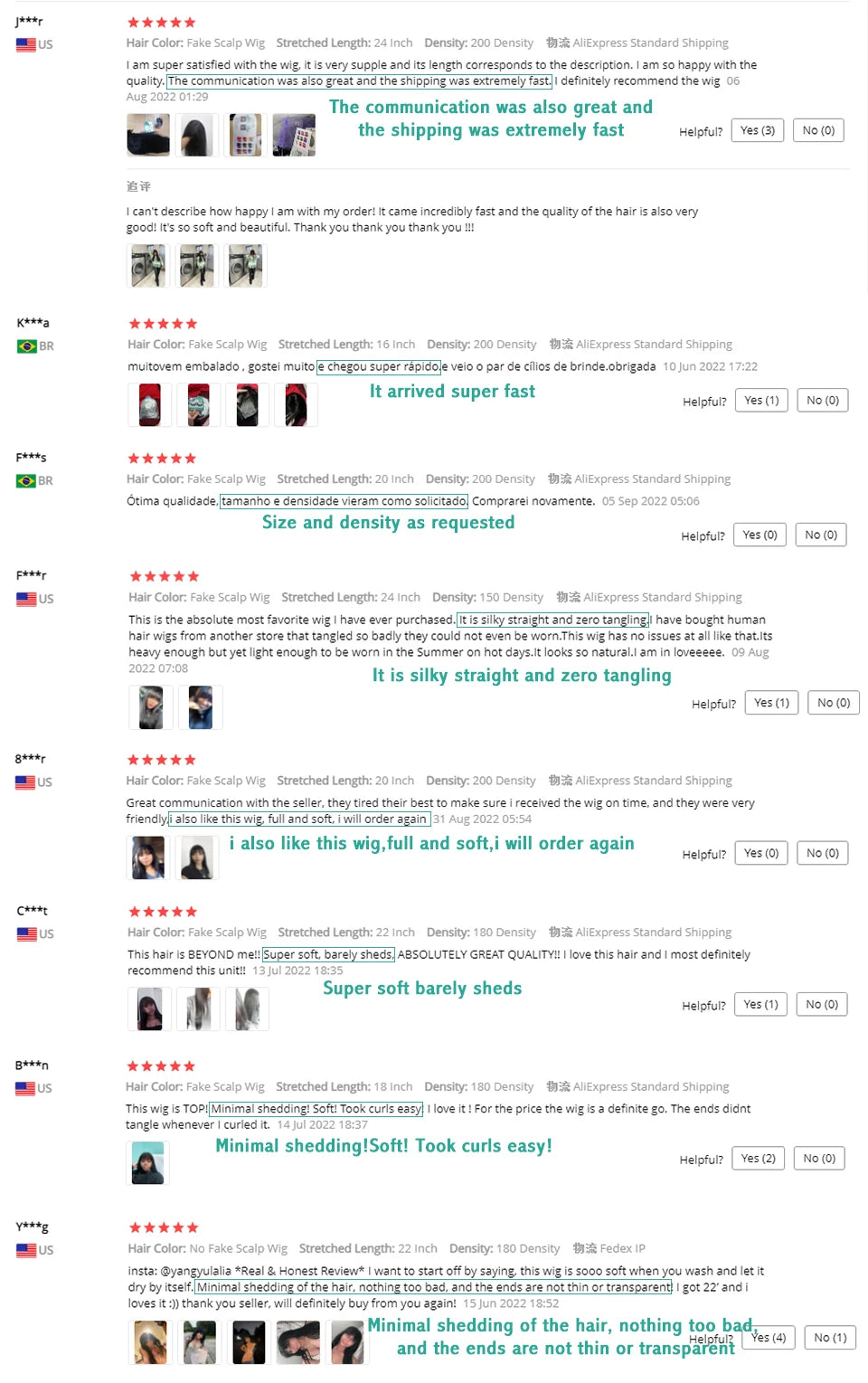Click the Brazil flag beside reviewer K***a
Image resolution: width=868 pixels, height=1383 pixels.
point(27,346)
